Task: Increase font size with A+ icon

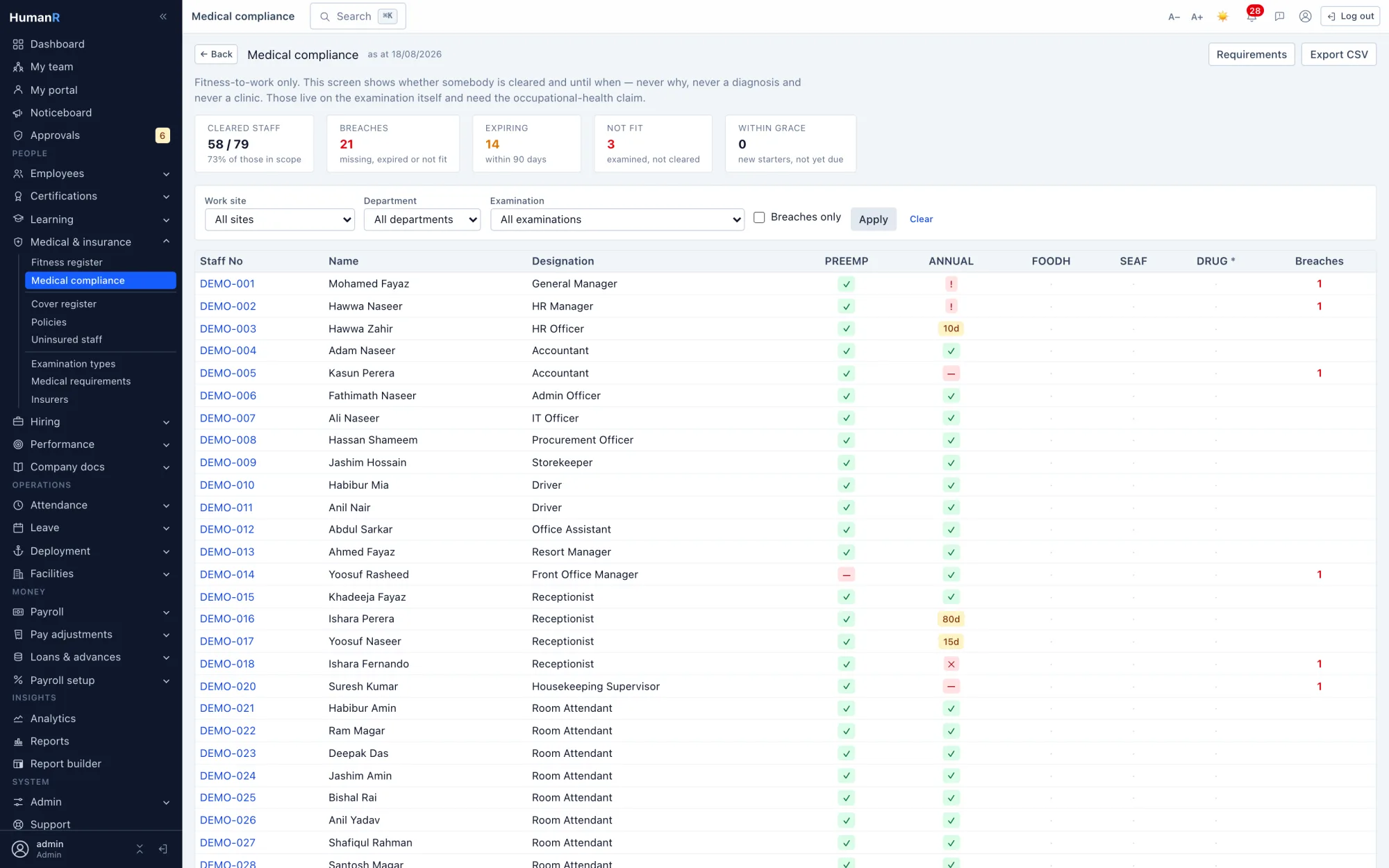Action: (x=1197, y=17)
